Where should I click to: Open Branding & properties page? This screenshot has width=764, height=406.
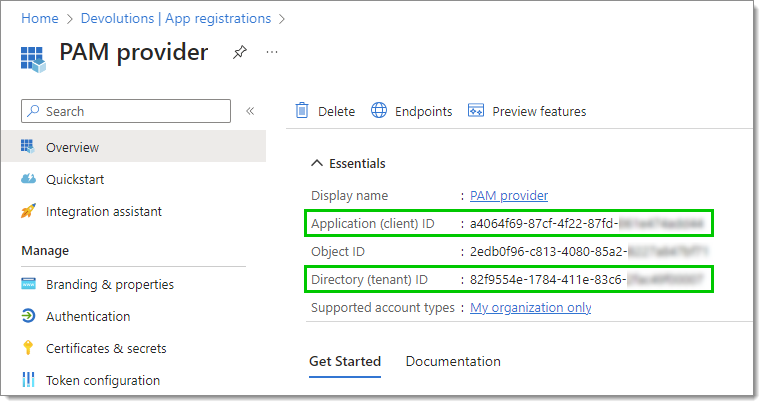point(110,284)
